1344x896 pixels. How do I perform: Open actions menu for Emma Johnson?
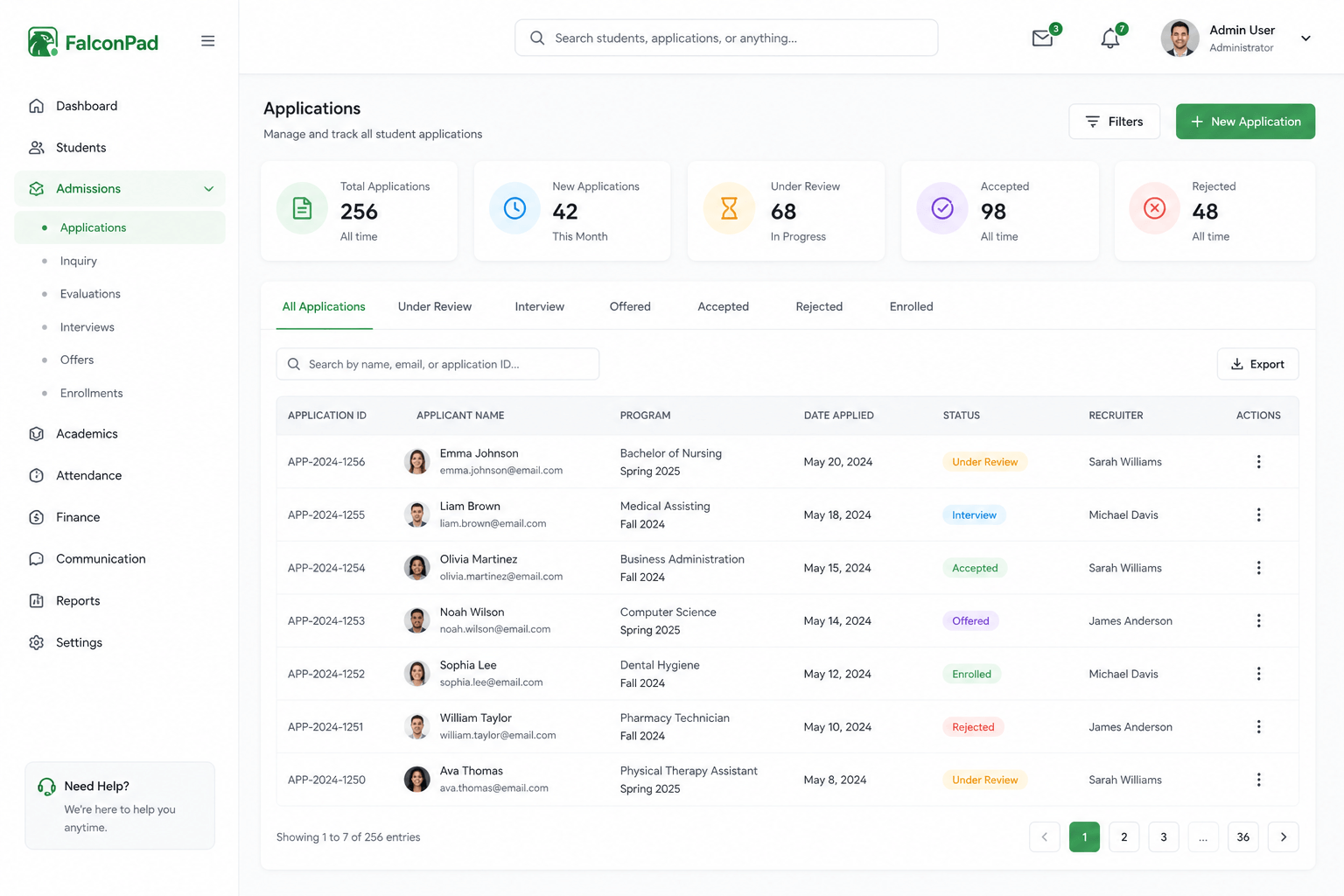(1258, 462)
